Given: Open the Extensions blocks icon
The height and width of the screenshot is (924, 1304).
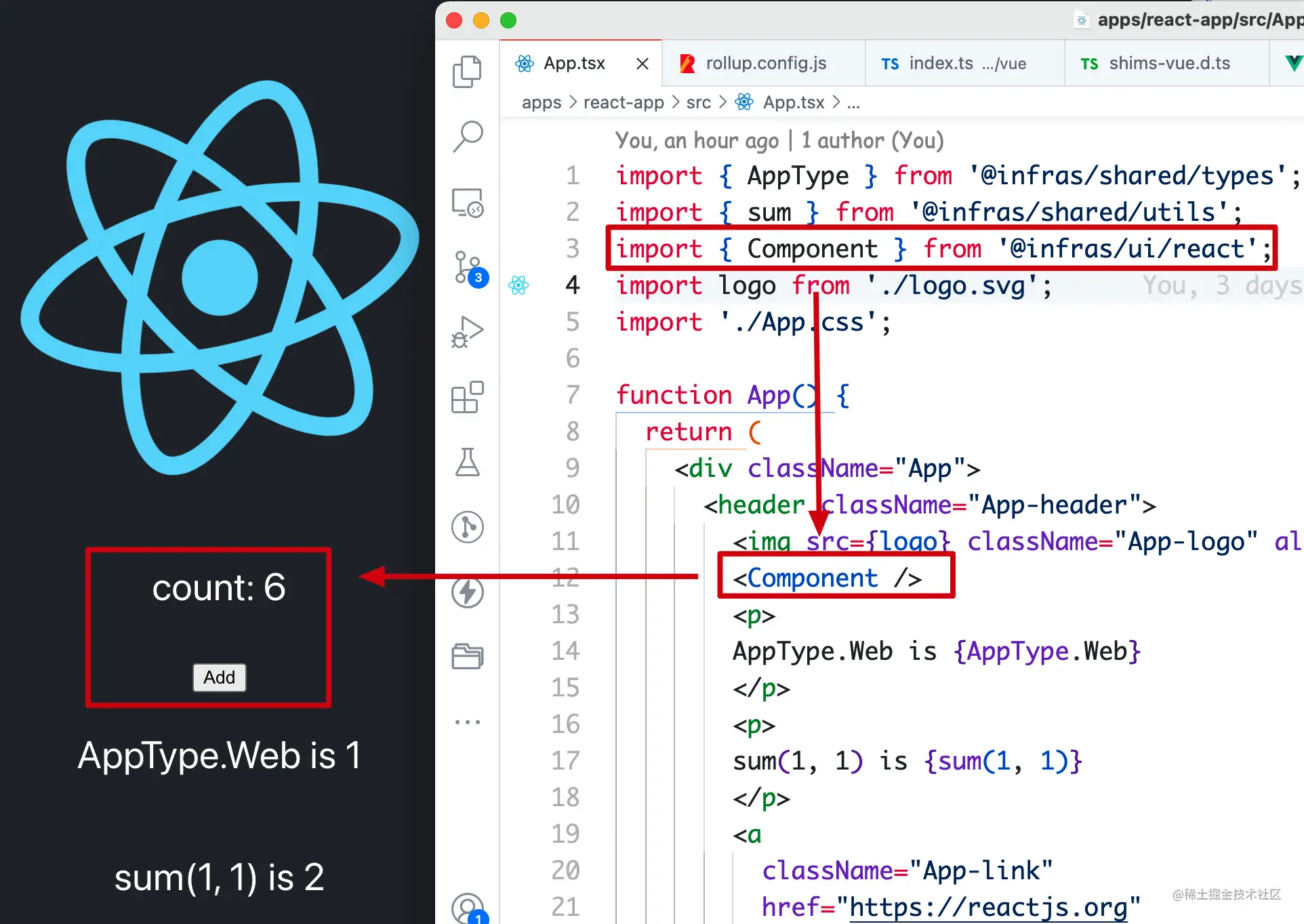Looking at the screenshot, I should 467,397.
